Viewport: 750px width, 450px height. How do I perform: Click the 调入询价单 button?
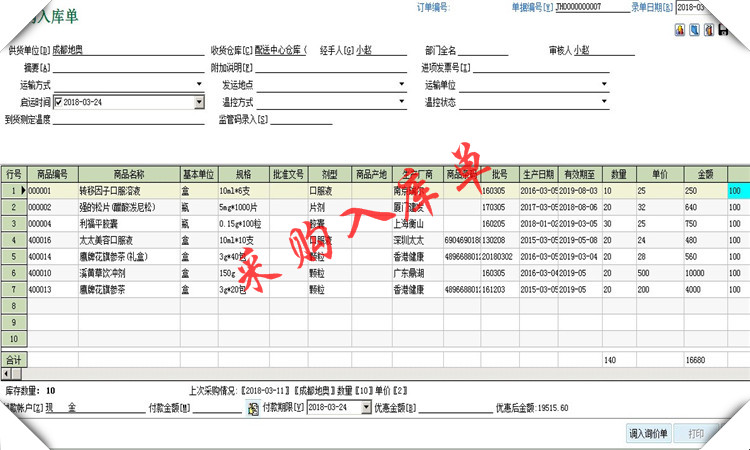(x=648, y=433)
